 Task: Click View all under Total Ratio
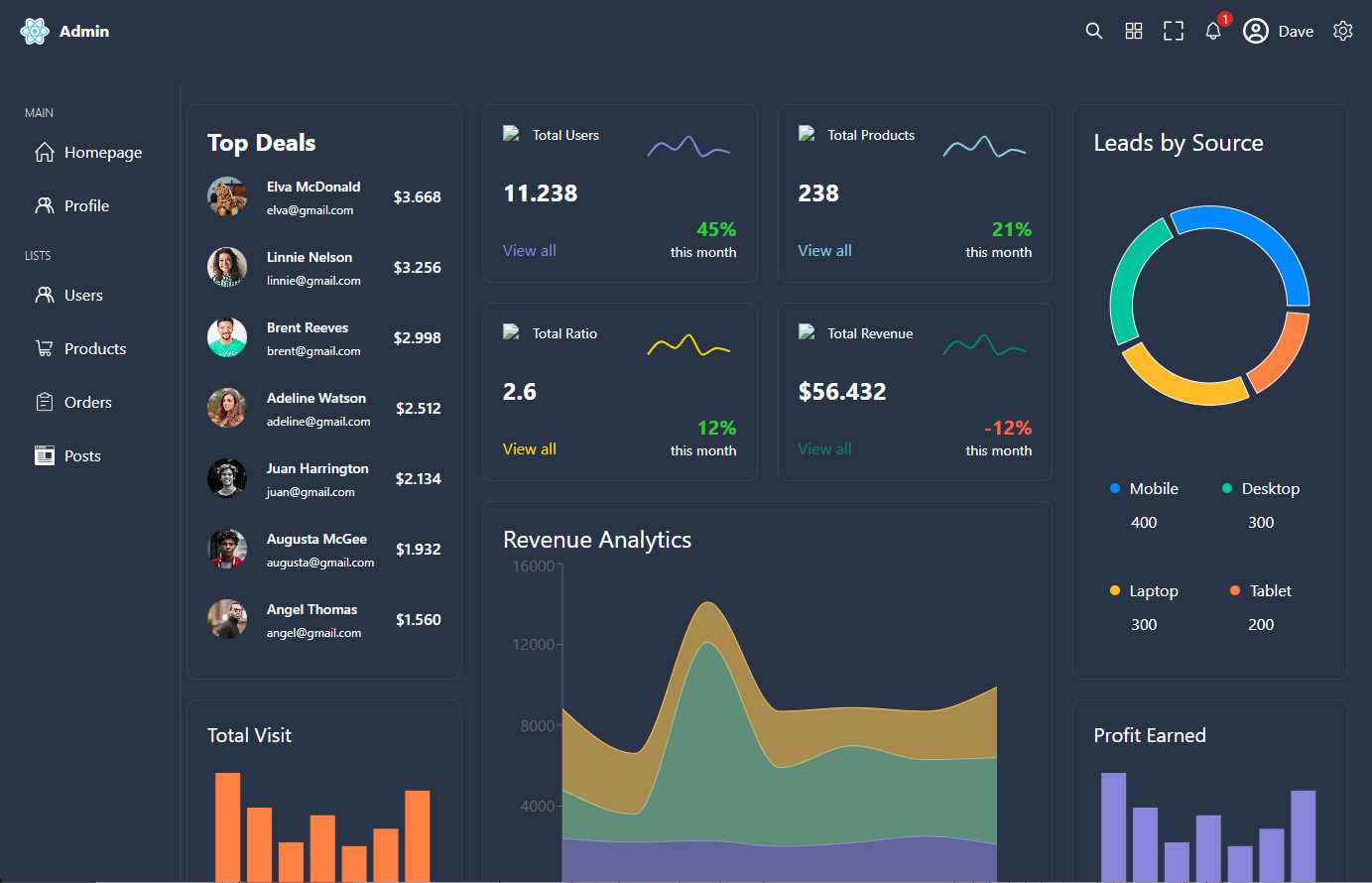pyautogui.click(x=530, y=449)
